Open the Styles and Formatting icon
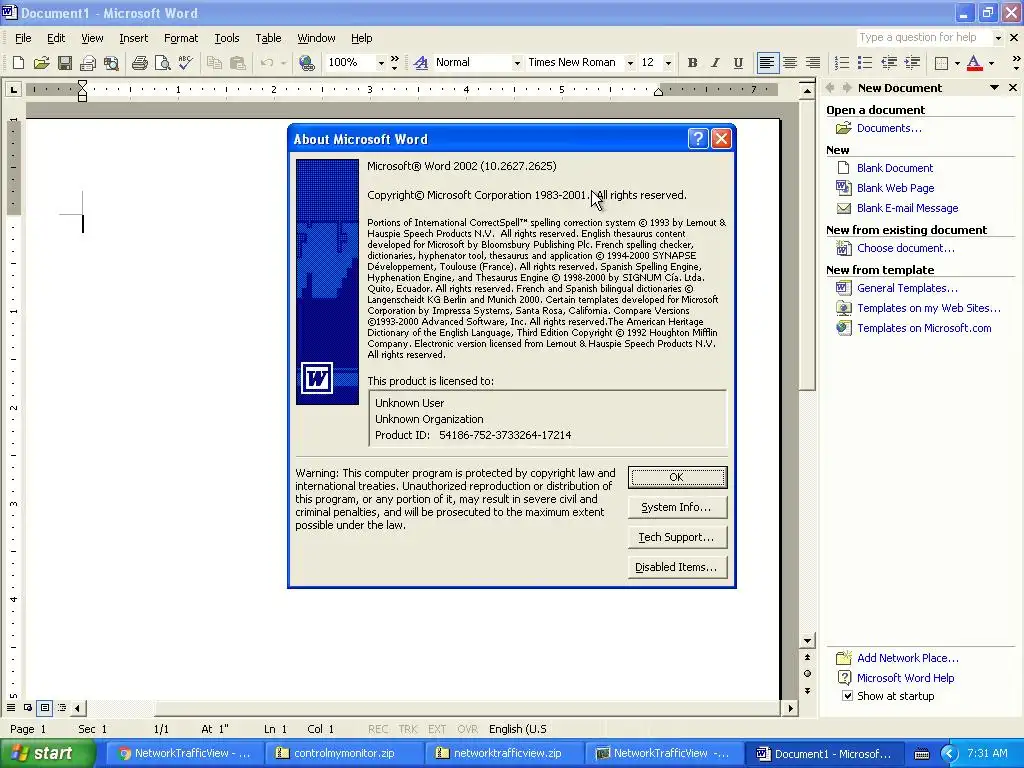Image resolution: width=1024 pixels, height=768 pixels. pos(421,63)
